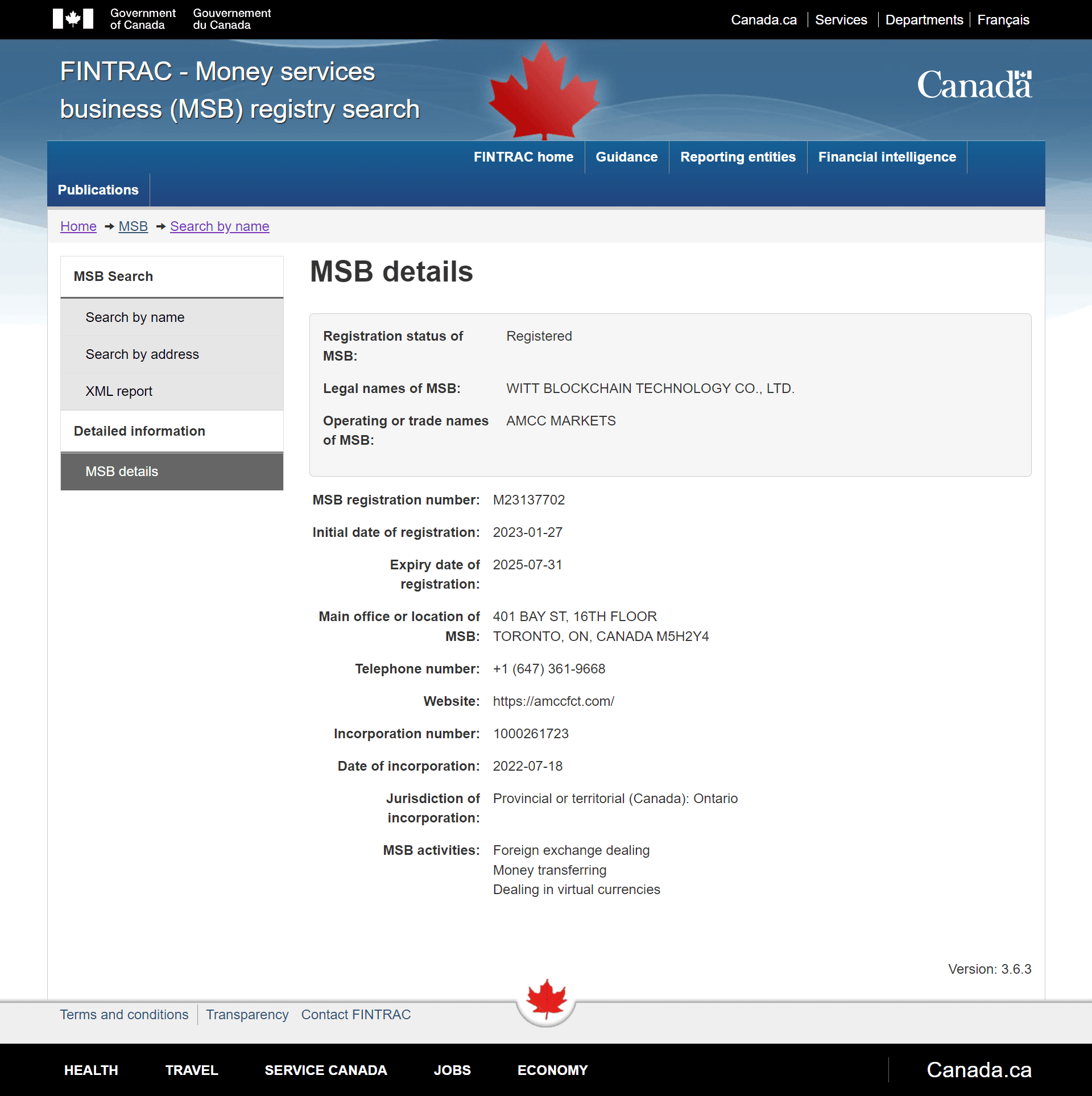Click telephone number +1 (647) 361-9668
Screen dimensions: 1092x1096
[549, 669]
